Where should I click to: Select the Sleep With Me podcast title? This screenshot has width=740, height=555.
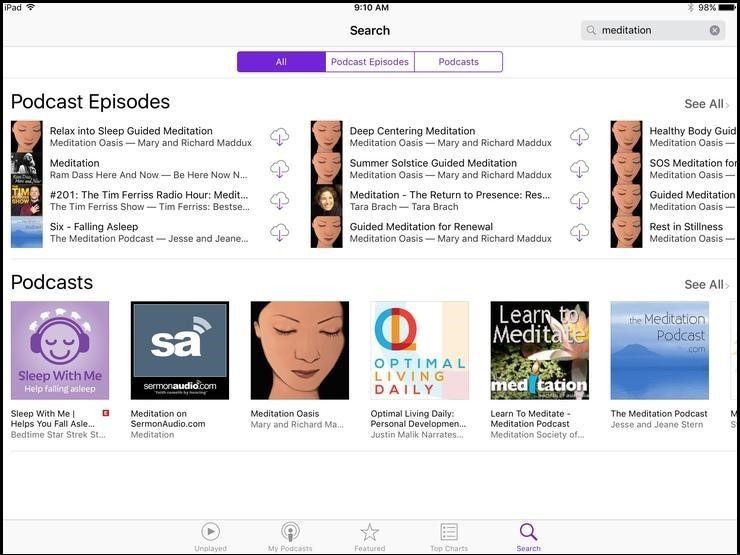[x=53, y=419]
